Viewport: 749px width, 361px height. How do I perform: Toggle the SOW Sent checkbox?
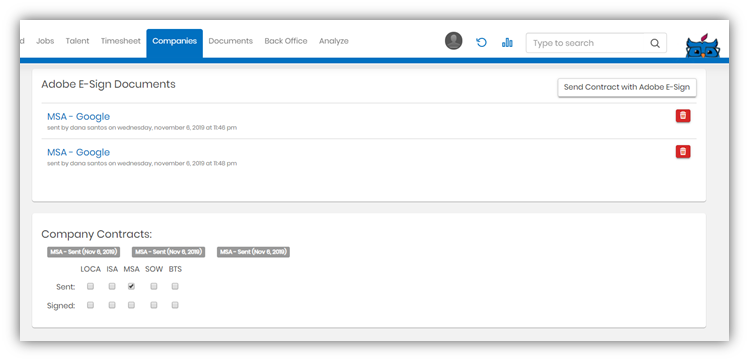coord(153,287)
